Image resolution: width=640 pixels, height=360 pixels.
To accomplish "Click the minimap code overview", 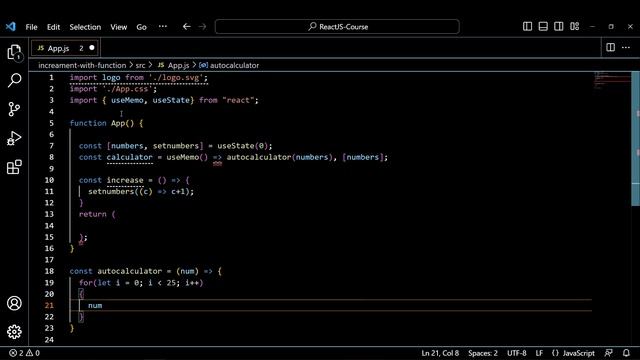I will (611, 81).
